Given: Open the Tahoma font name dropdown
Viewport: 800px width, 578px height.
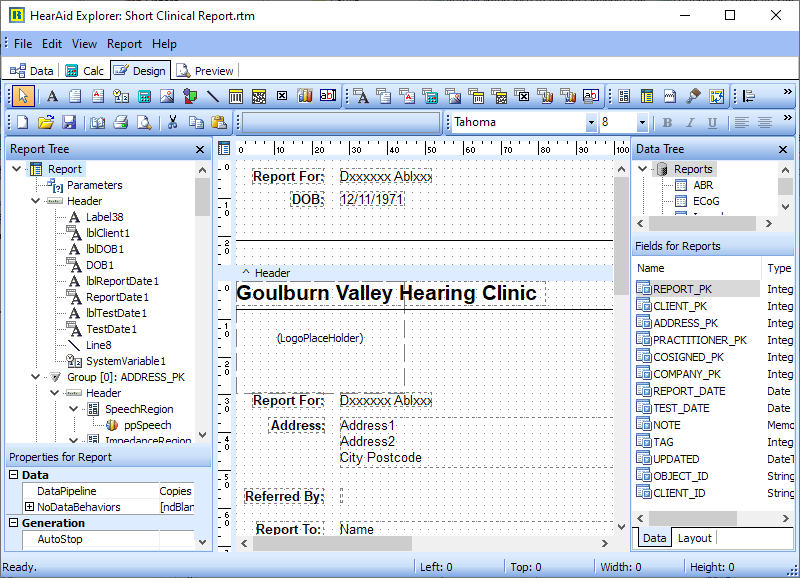Looking at the screenshot, I should (590, 122).
